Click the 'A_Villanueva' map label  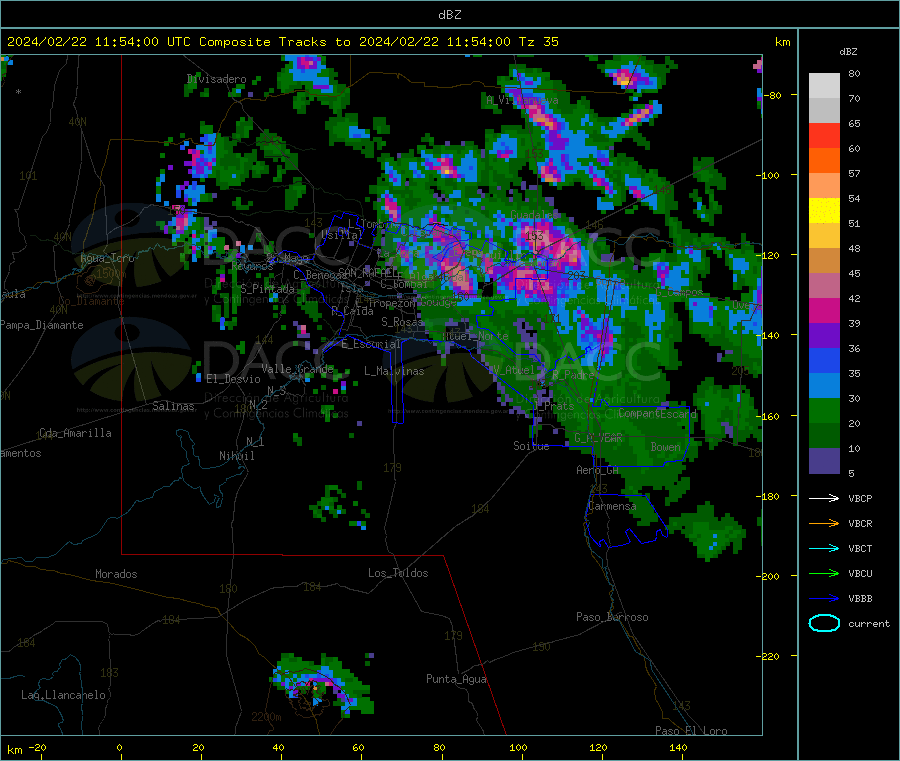pyautogui.click(x=522, y=100)
